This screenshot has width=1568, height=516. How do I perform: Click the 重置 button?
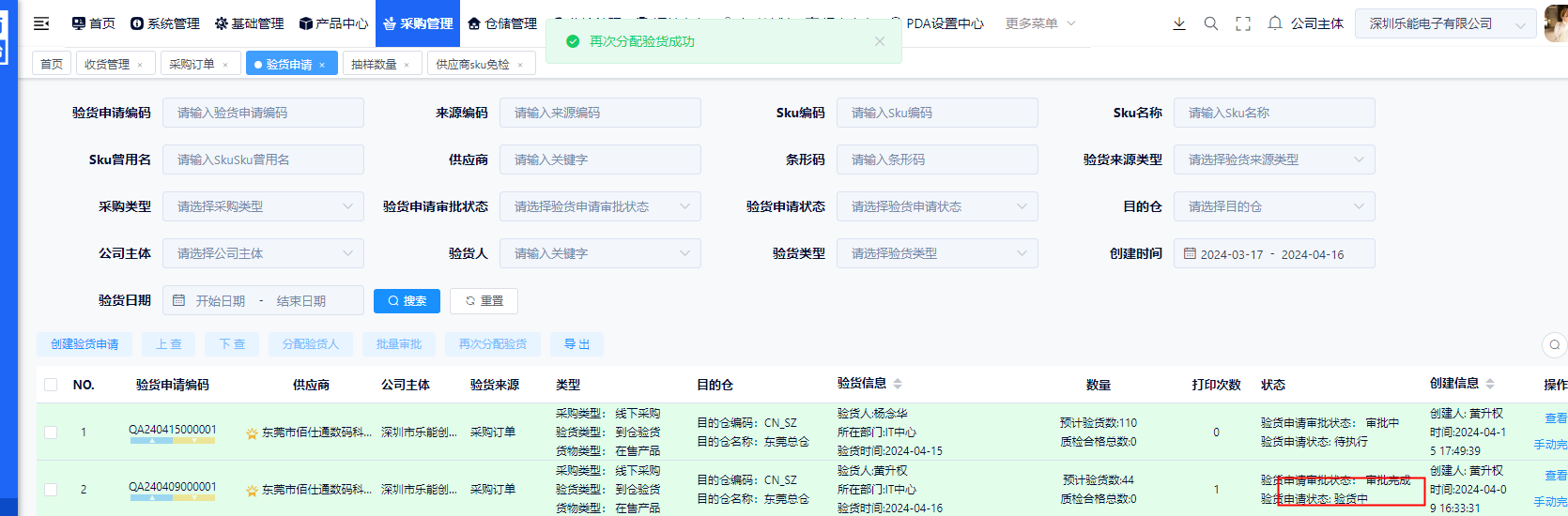(x=484, y=300)
